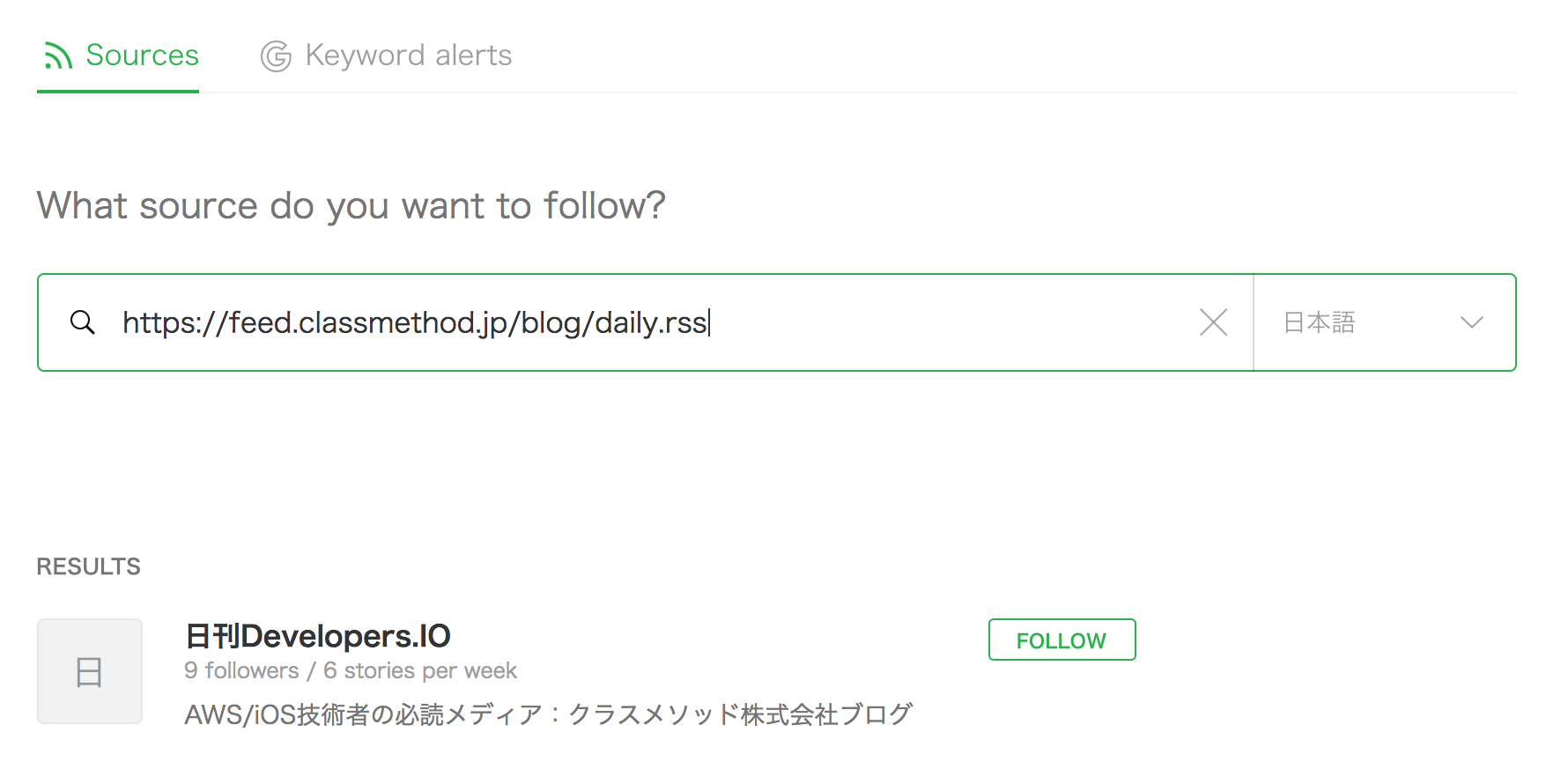This screenshot has width=1561, height=784.
Task: Click the RESULTS section heading
Action: pyautogui.click(x=88, y=566)
